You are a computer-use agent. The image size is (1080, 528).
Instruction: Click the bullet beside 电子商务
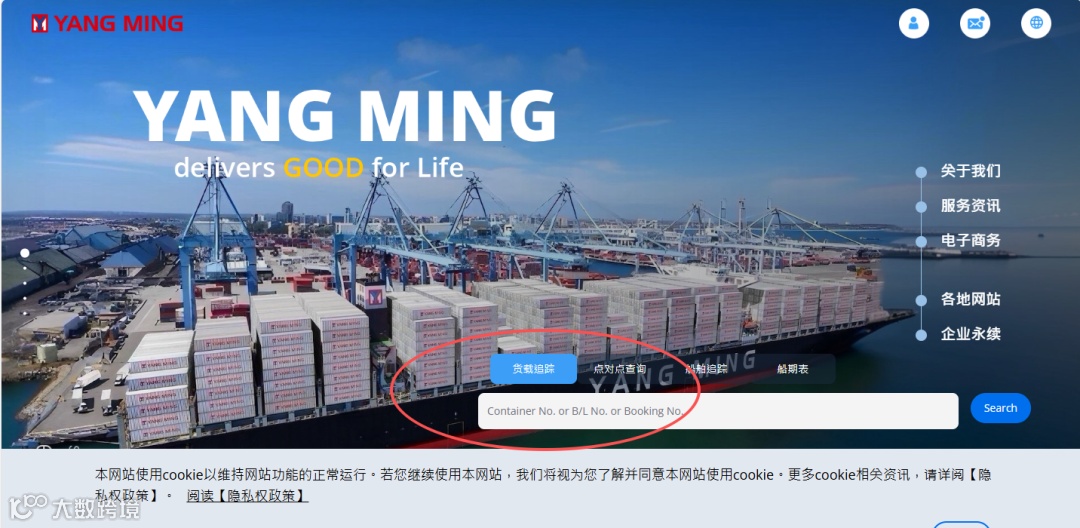(x=921, y=242)
